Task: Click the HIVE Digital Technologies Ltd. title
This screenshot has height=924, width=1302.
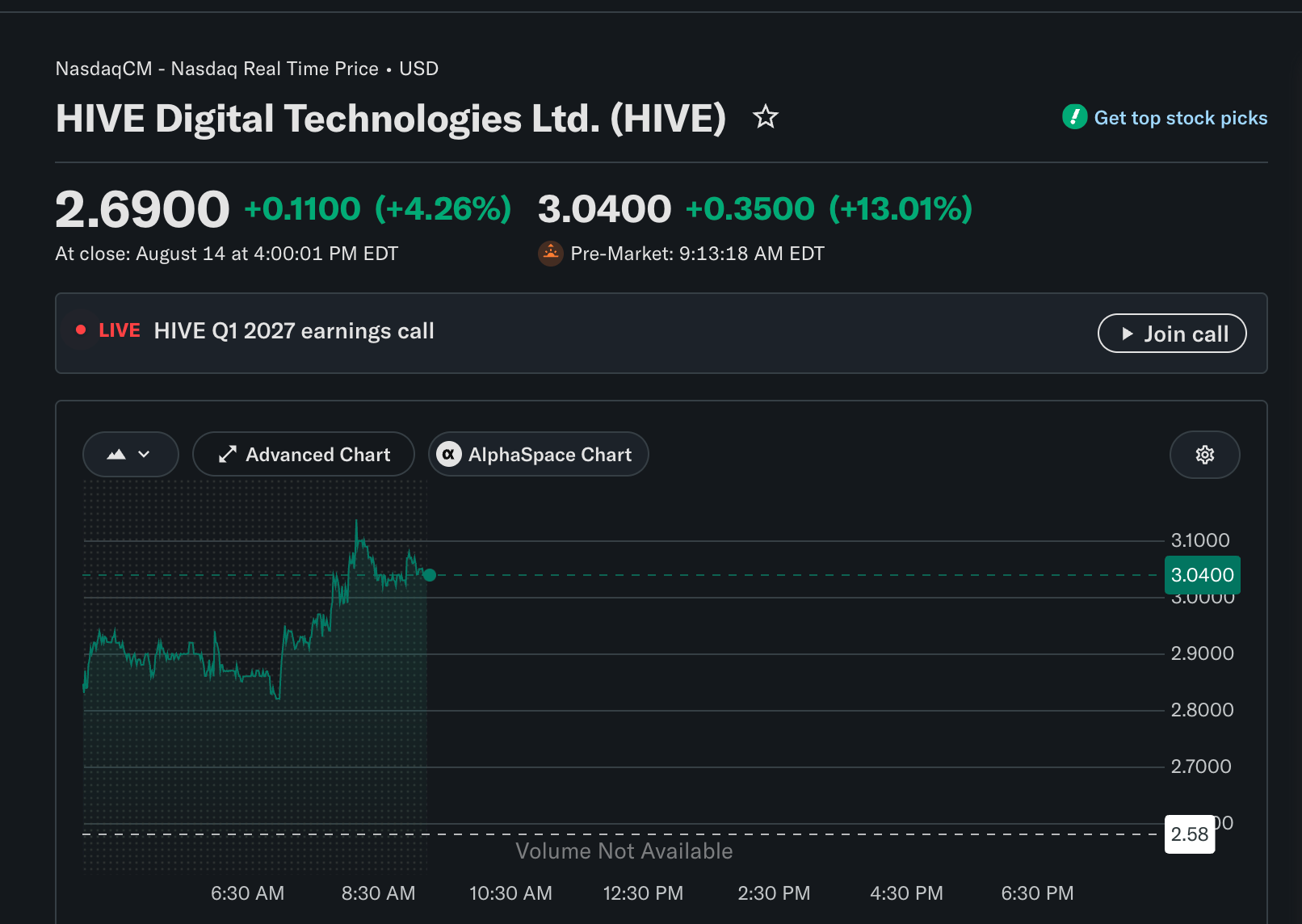Action: click(x=391, y=119)
